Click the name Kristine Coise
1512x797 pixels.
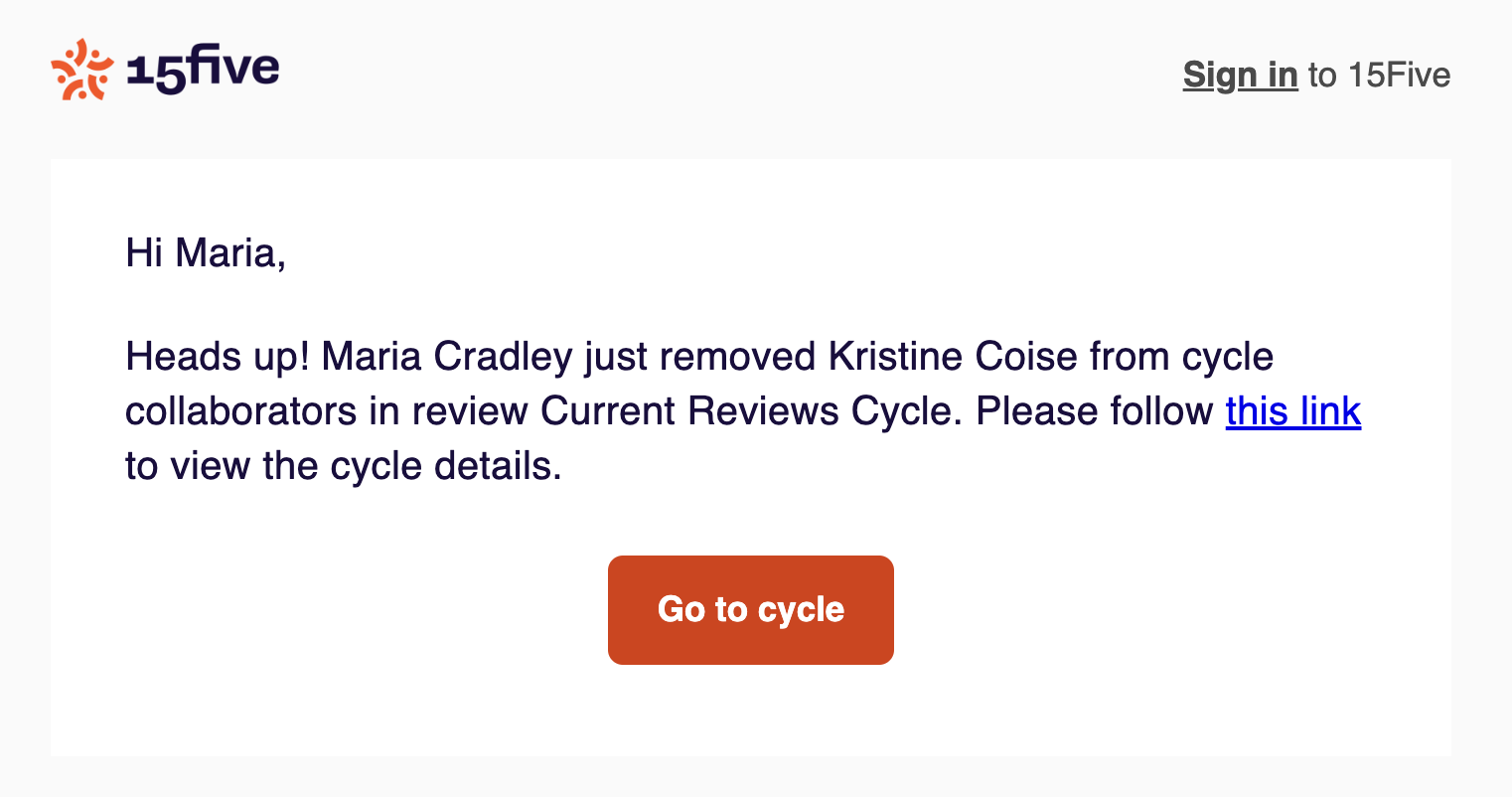click(953, 357)
